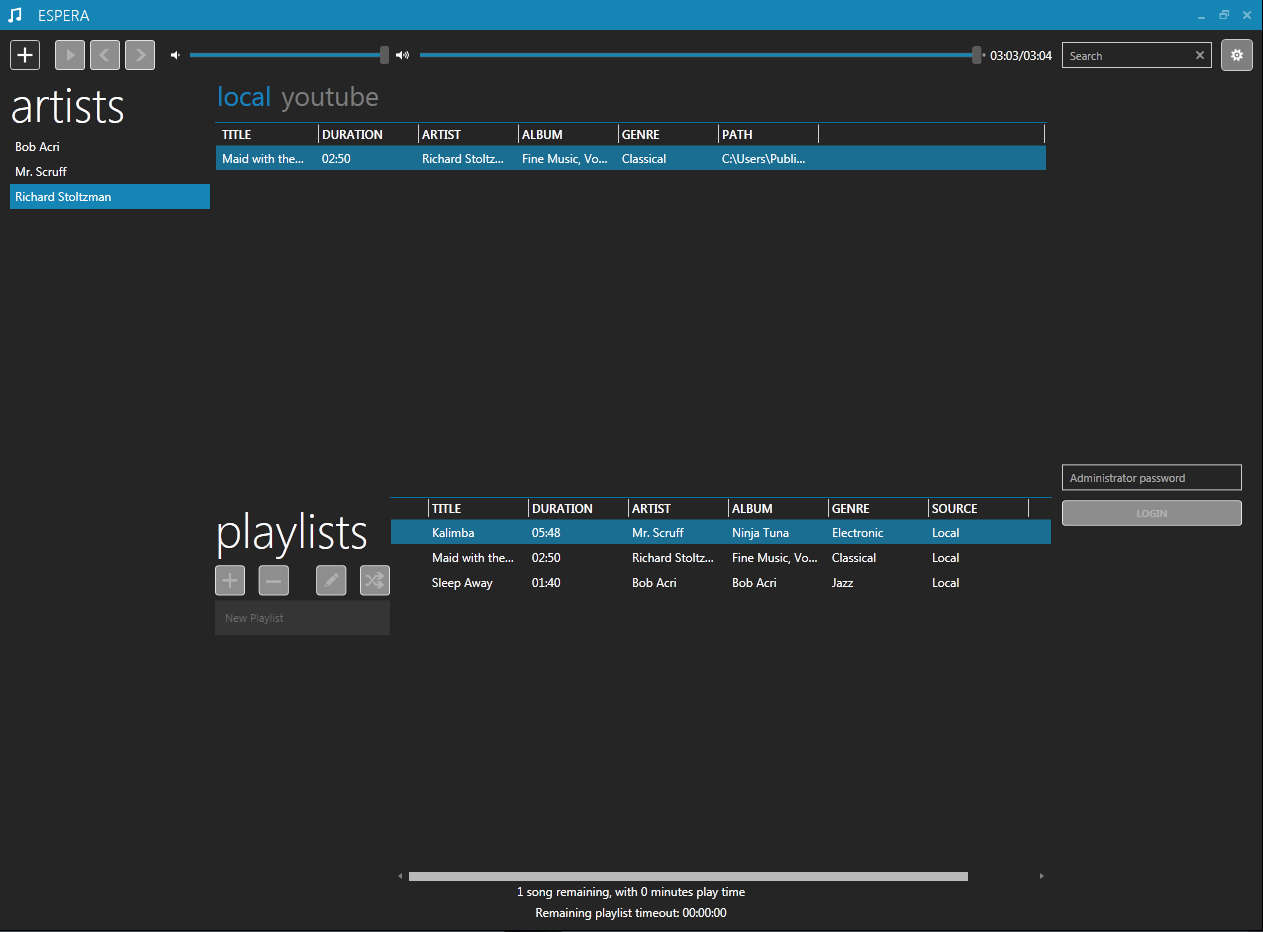This screenshot has height=932, width=1263.
Task: Skip to the next song
Action: click(x=140, y=55)
